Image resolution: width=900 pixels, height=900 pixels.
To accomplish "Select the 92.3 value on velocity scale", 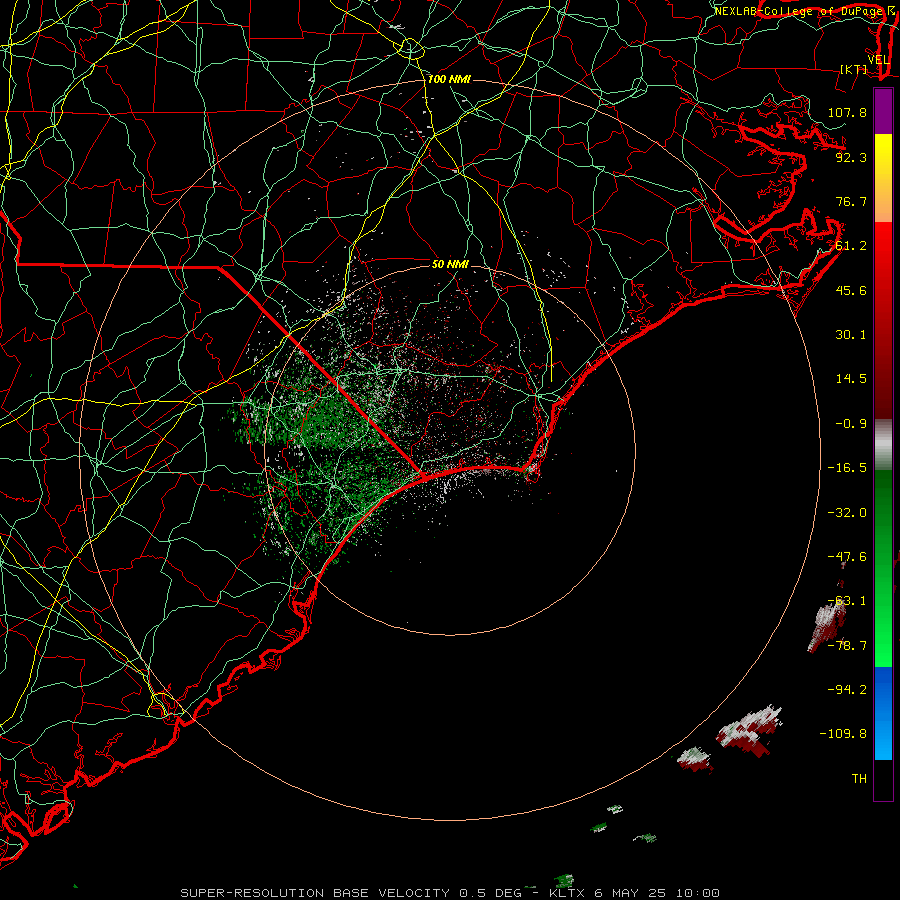I will [x=851, y=157].
